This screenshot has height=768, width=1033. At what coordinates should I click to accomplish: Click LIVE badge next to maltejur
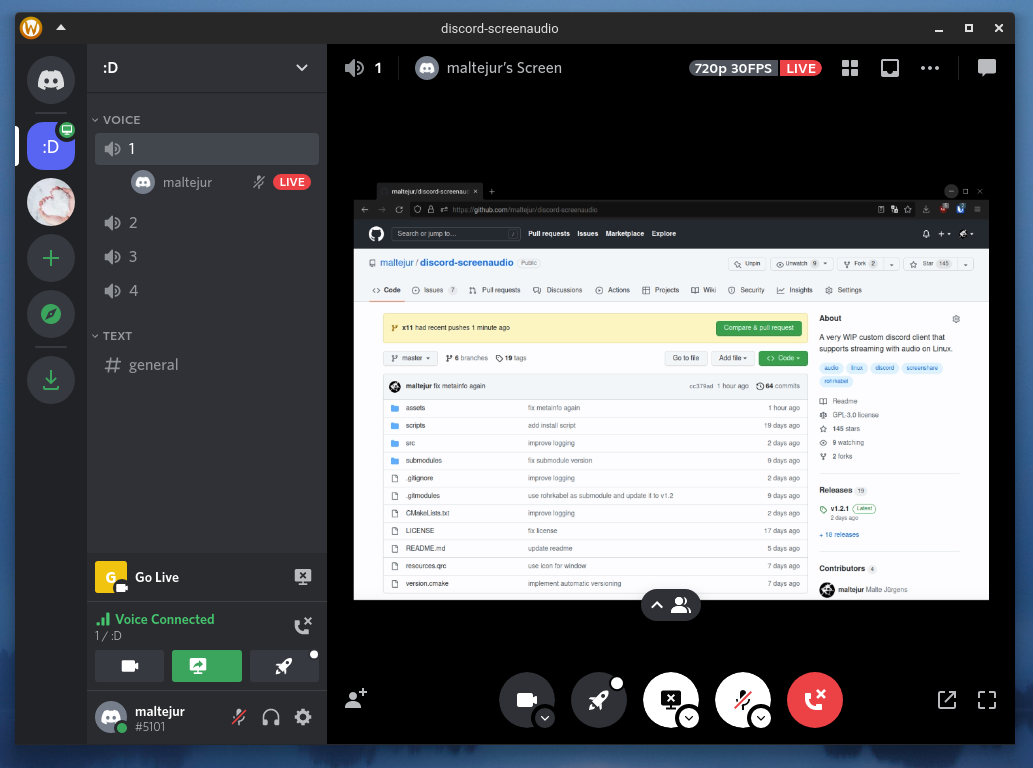click(292, 182)
